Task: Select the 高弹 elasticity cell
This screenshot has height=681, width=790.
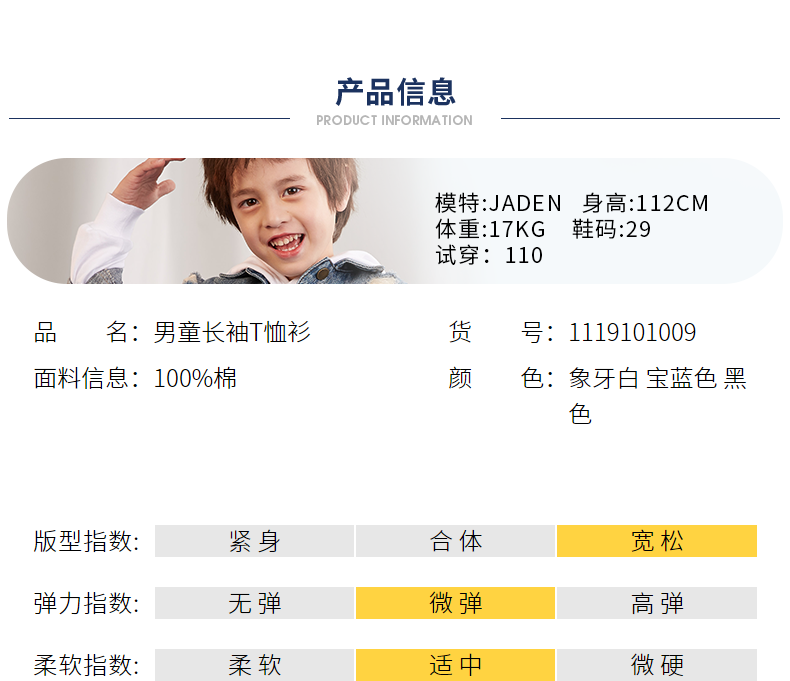Action: coord(657,603)
